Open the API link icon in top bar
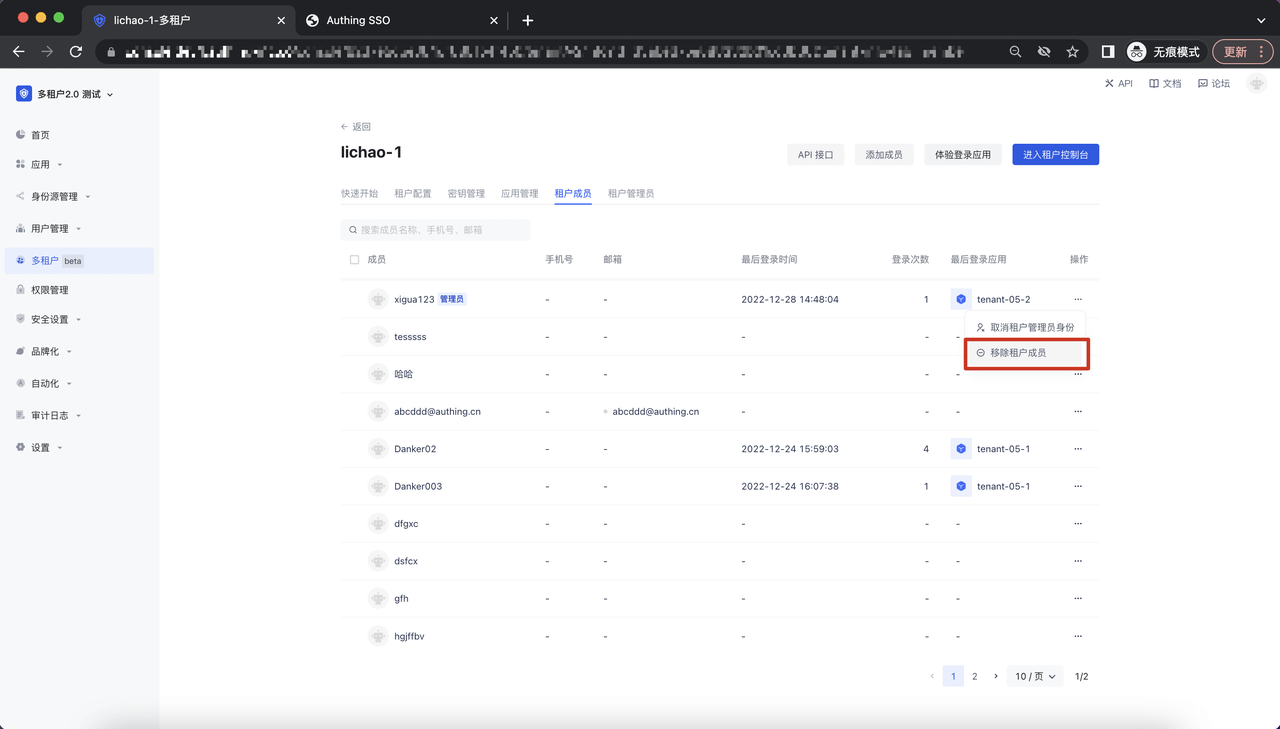This screenshot has width=1280, height=729. point(1109,84)
